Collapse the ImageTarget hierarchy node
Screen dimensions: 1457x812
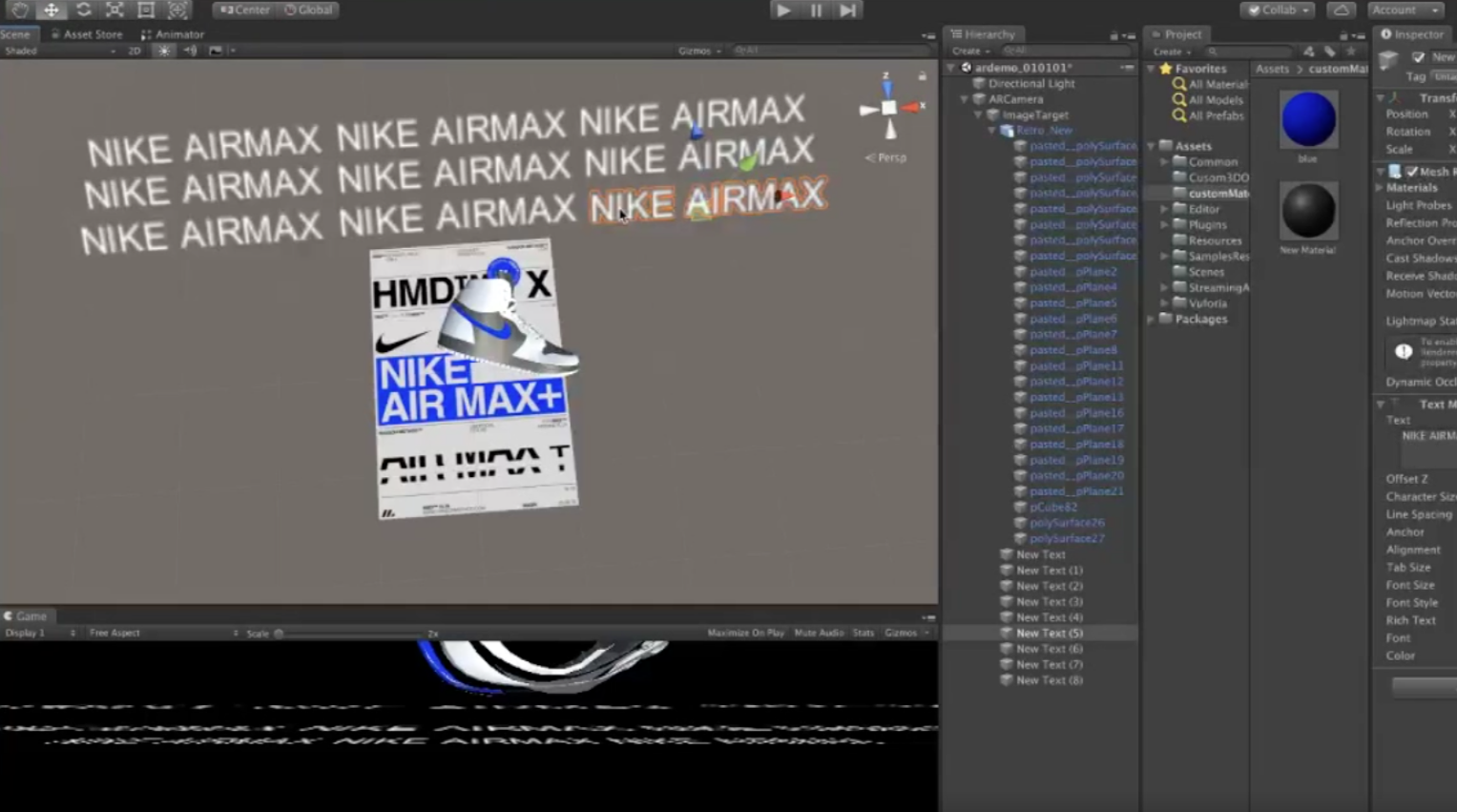pos(978,115)
